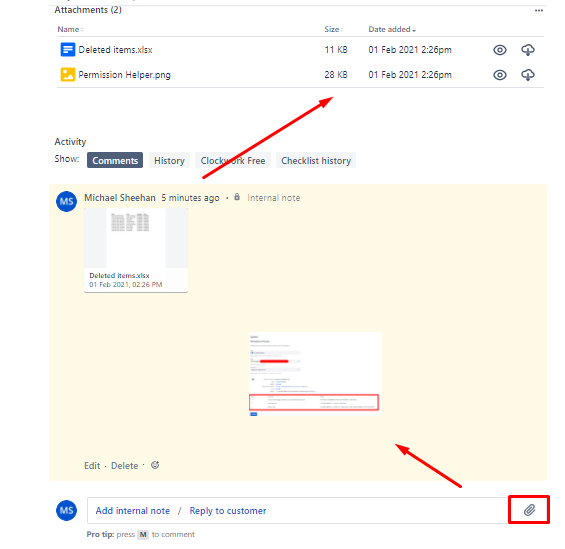Select the 28 KB size cell
This screenshot has width=565, height=549.
tap(336, 75)
